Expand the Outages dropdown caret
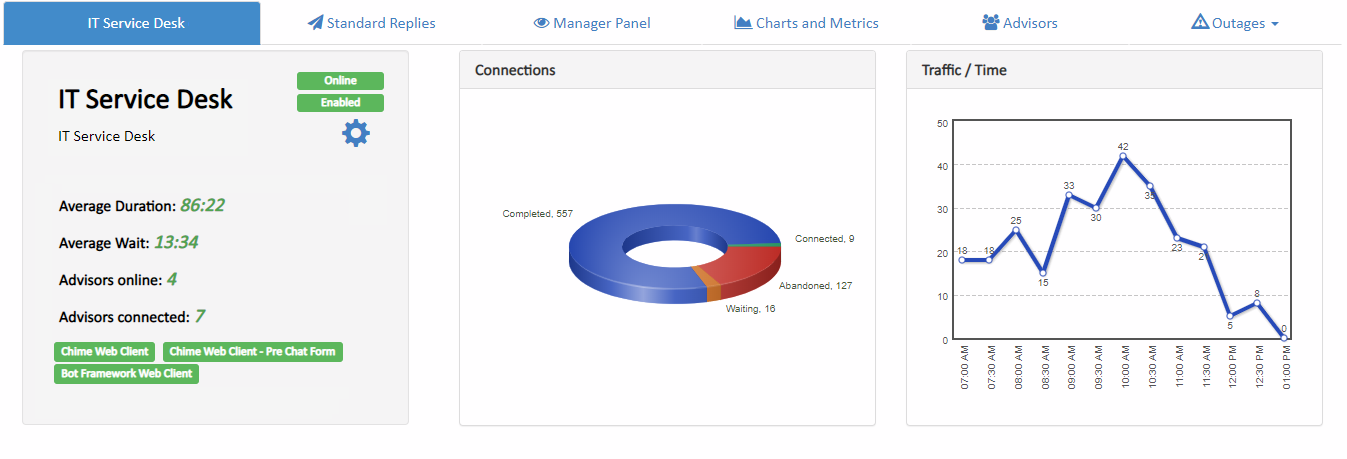1347x459 pixels. (x=1275, y=24)
